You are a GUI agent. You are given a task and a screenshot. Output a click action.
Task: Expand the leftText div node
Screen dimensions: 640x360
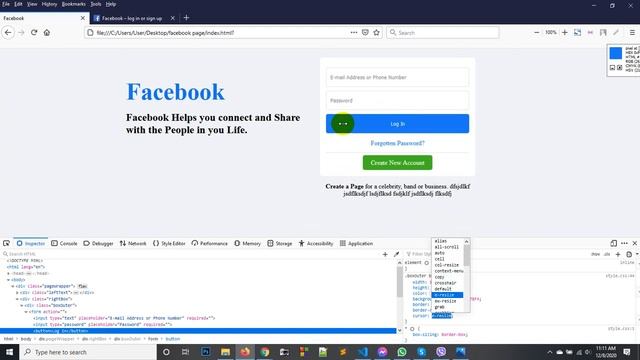click(x=18, y=293)
